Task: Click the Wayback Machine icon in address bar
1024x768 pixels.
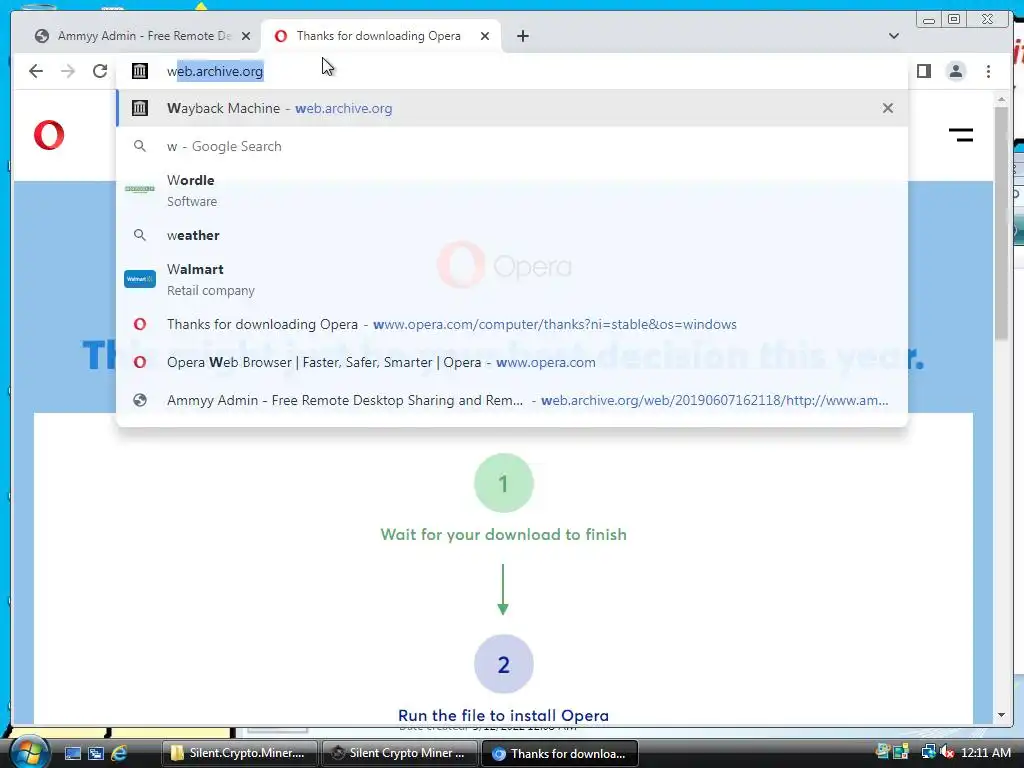Action: click(x=140, y=71)
